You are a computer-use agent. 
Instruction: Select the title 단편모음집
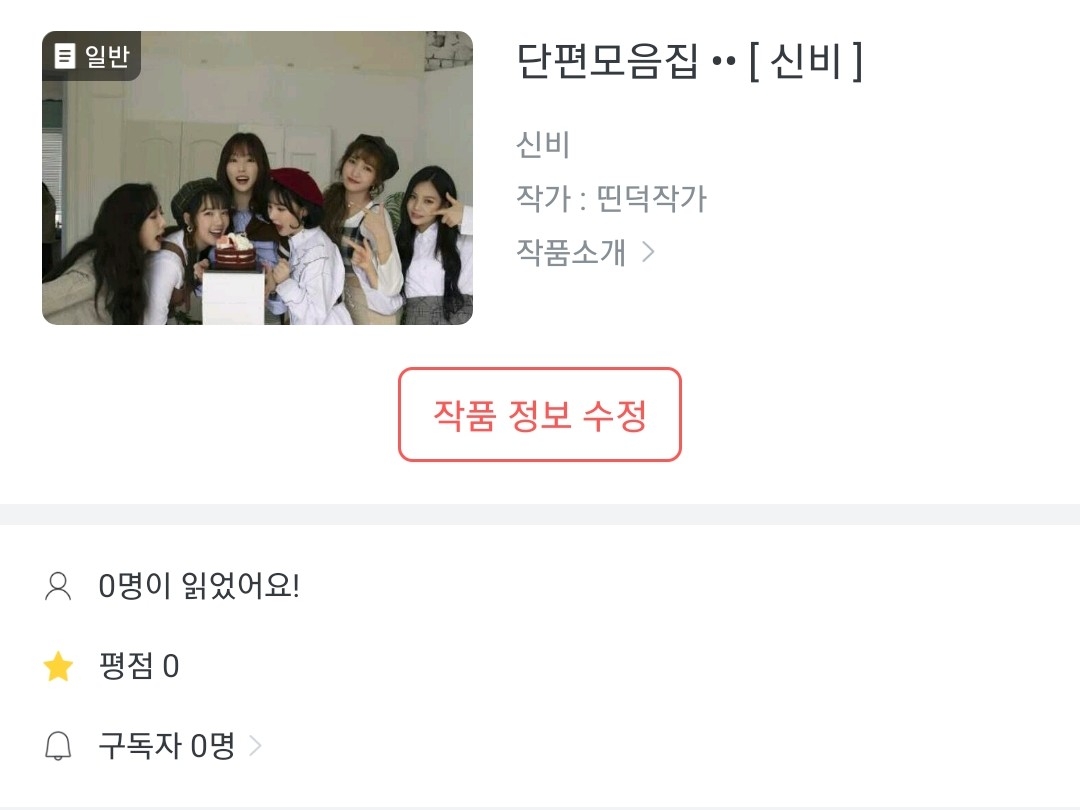608,62
